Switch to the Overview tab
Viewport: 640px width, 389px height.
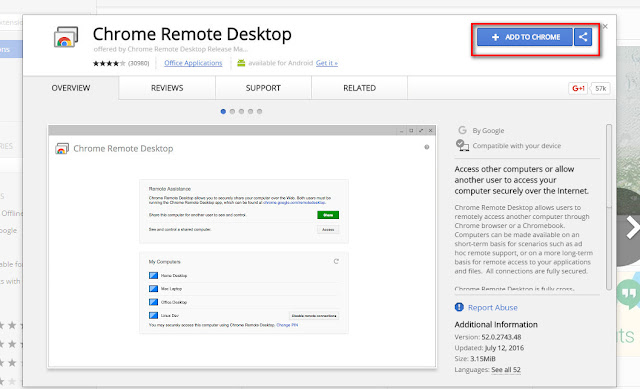coord(71,88)
